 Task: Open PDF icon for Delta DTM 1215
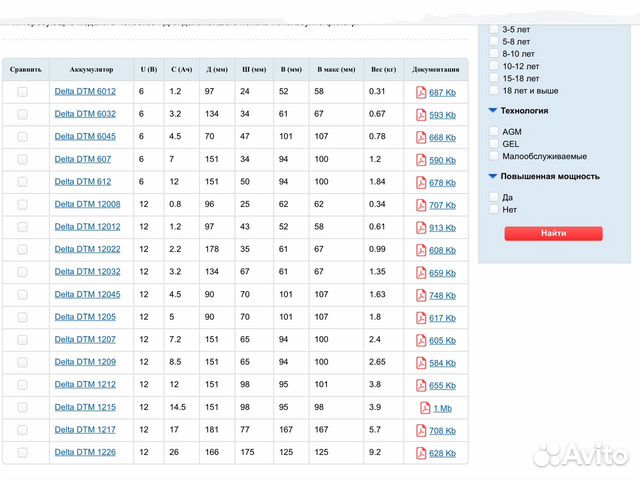click(425, 408)
